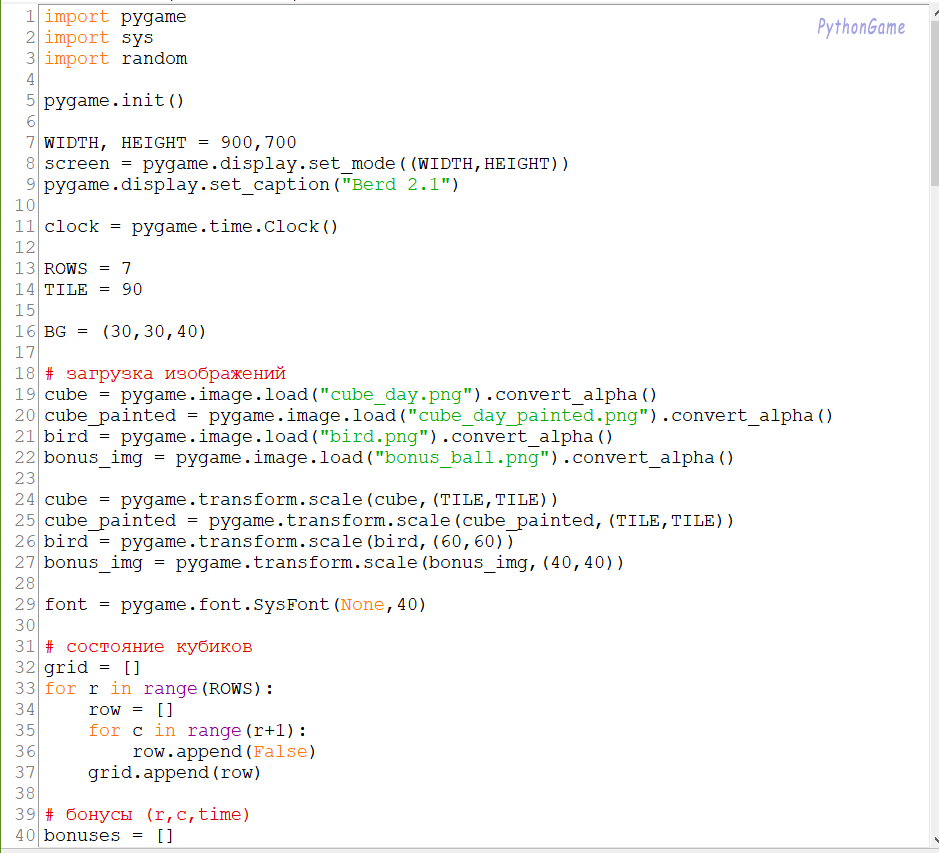Image resolution: width=939 pixels, height=853 pixels.
Task: Click "import sys" on line 2
Action: [99, 38]
